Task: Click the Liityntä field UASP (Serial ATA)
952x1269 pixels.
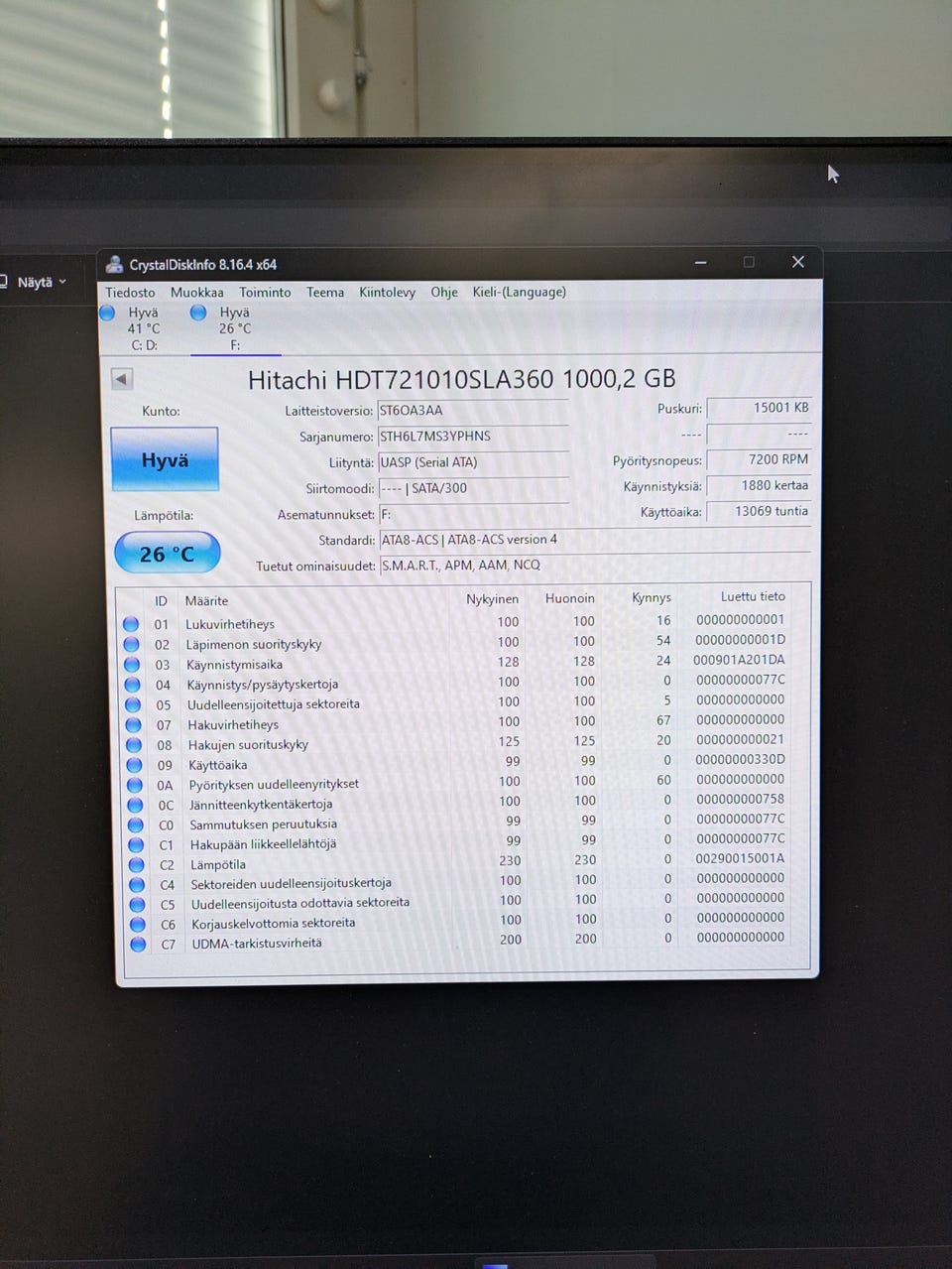Action: point(472,462)
